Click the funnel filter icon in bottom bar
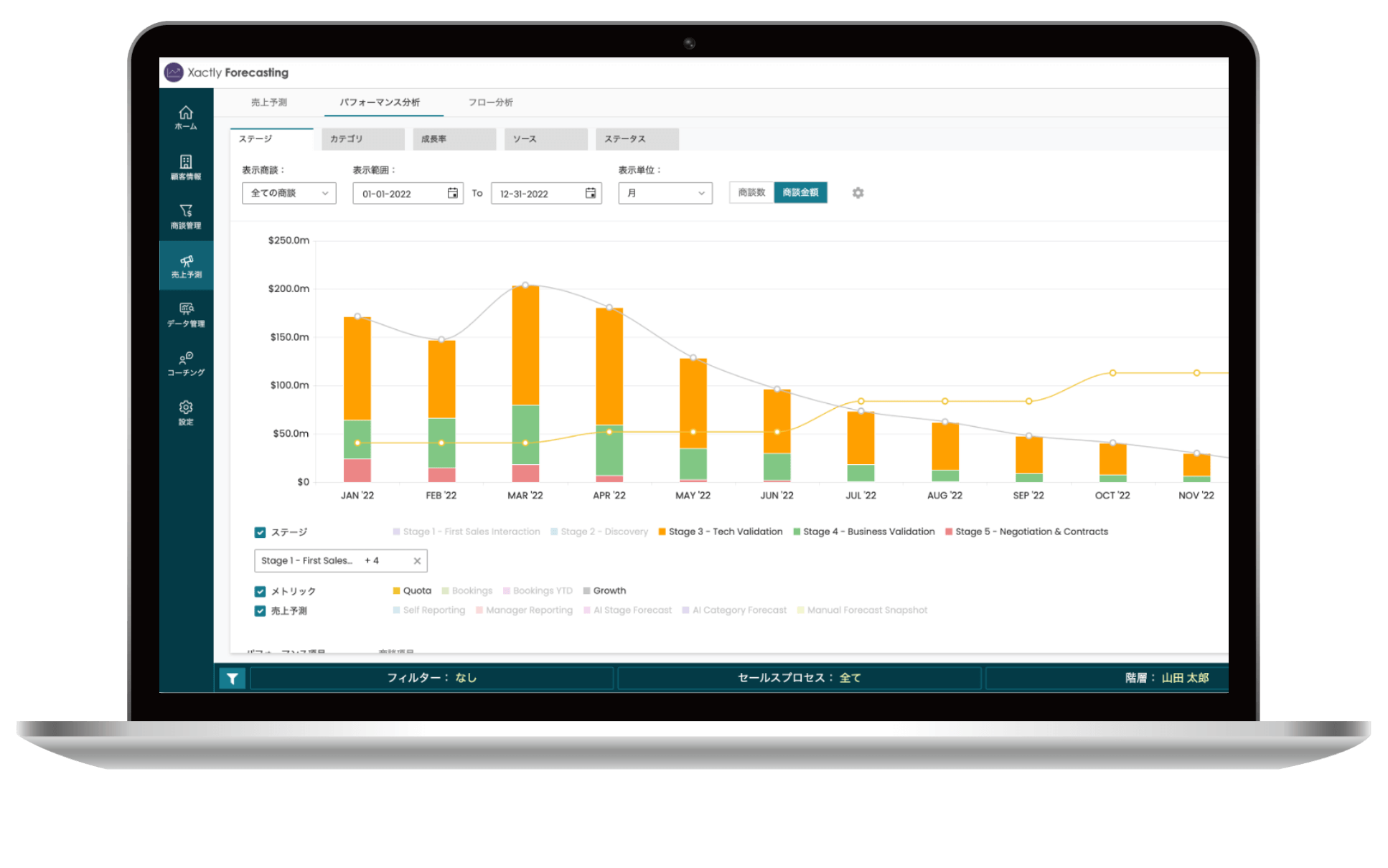This screenshot has width=1388, height=868. click(x=233, y=678)
